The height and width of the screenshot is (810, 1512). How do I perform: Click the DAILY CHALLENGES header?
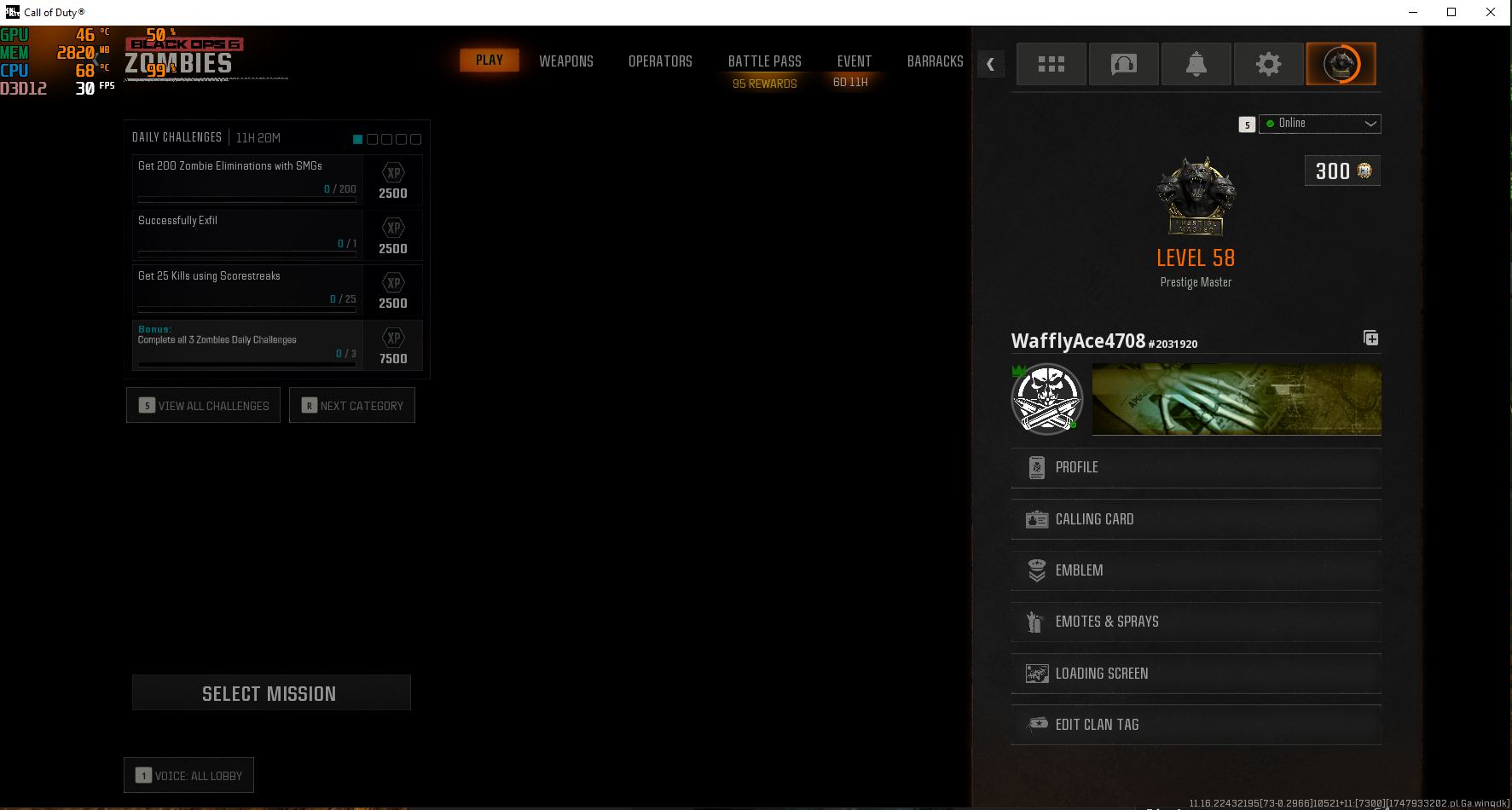click(177, 137)
